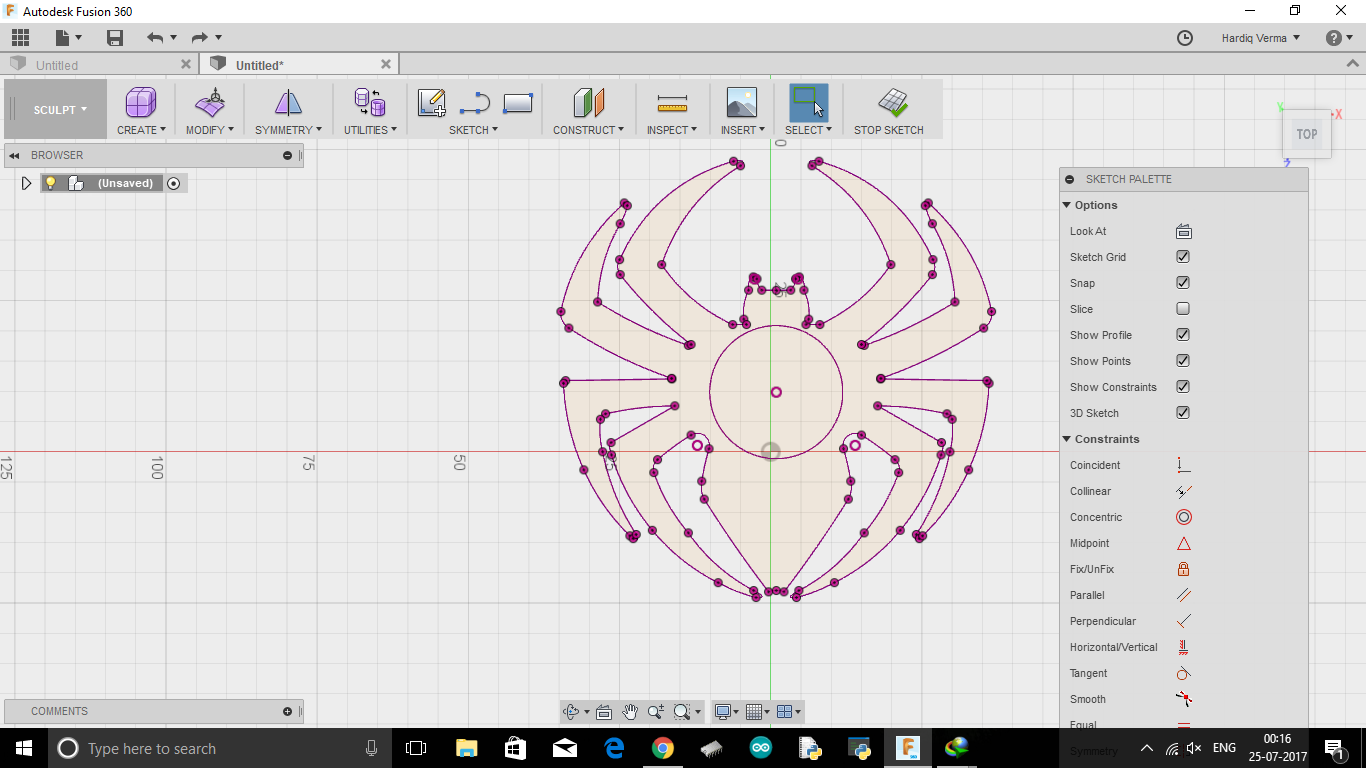Apply the Midpoint constraint
Image resolution: width=1366 pixels, height=768 pixels.
(1184, 543)
